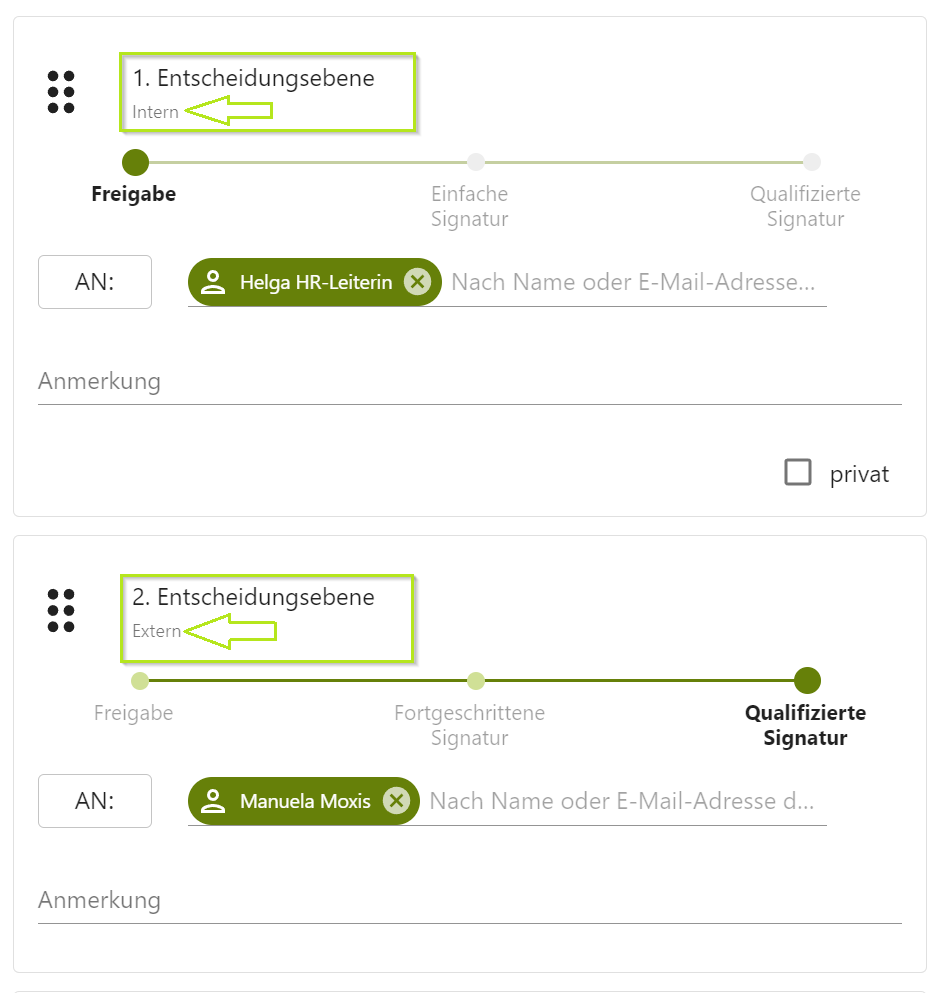The height and width of the screenshot is (993, 935).
Task: Click the drag handle of the second Entscheidungsebene
Action: pyautogui.click(x=61, y=611)
